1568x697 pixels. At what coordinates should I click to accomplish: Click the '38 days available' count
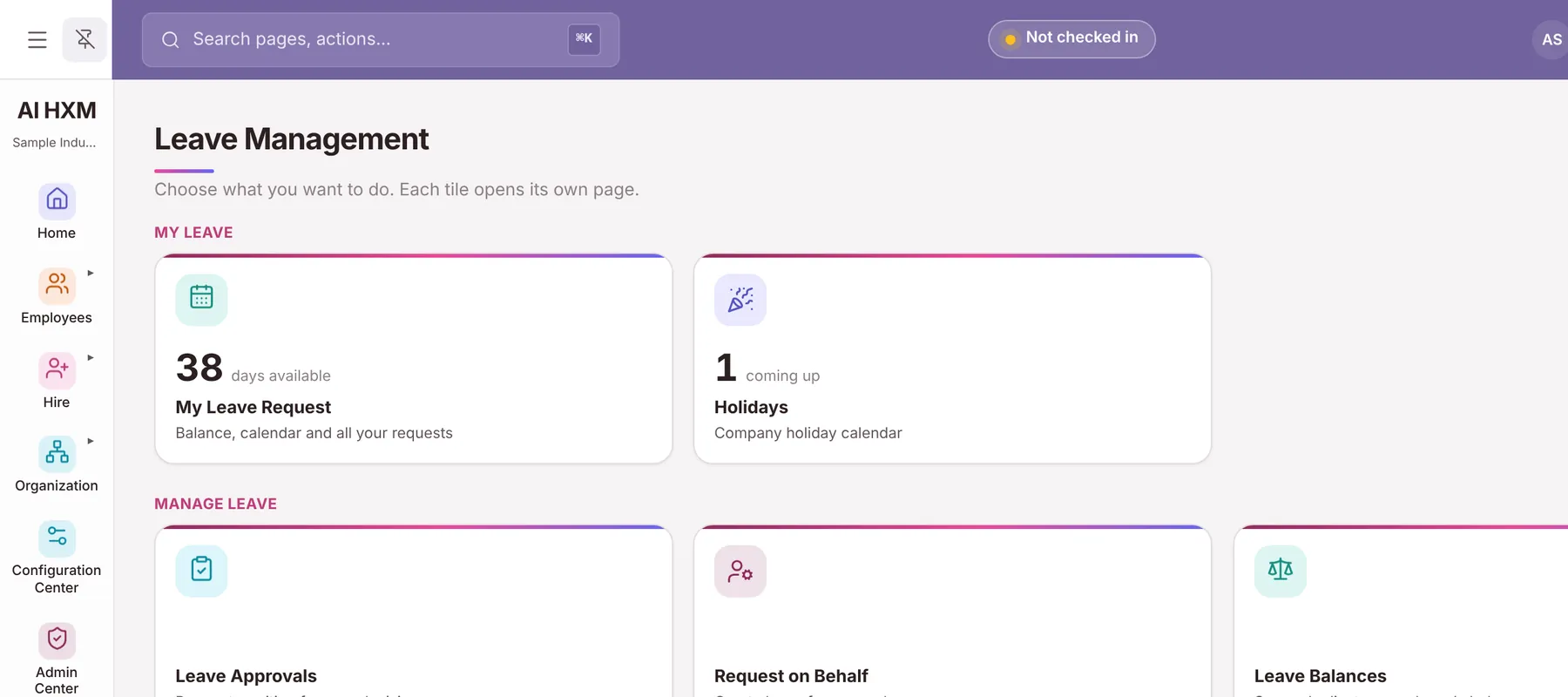coord(253,368)
